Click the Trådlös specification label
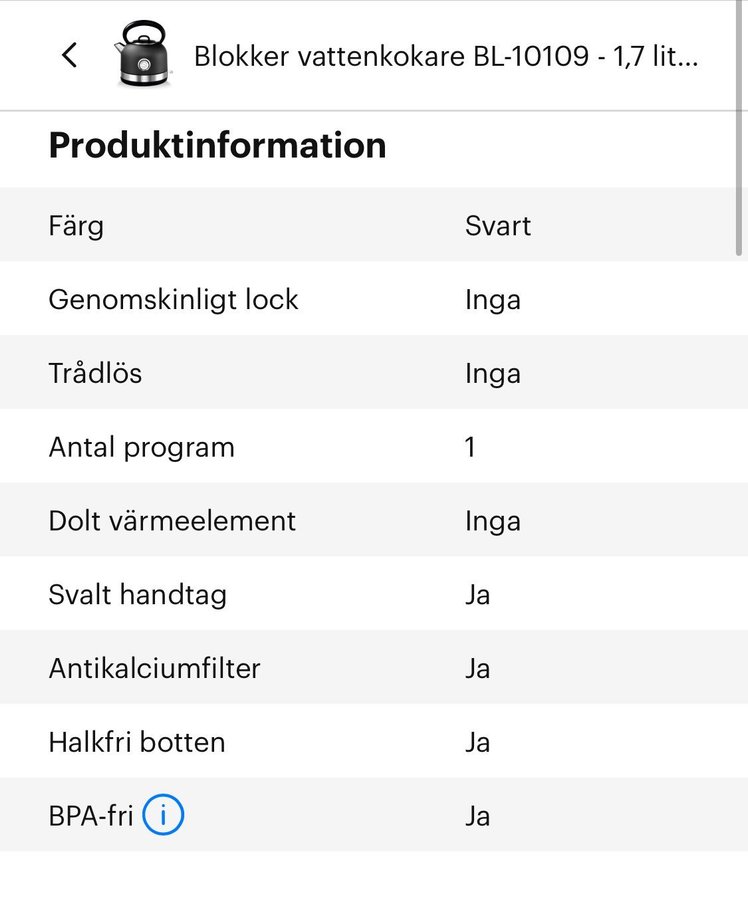 [x=95, y=373]
